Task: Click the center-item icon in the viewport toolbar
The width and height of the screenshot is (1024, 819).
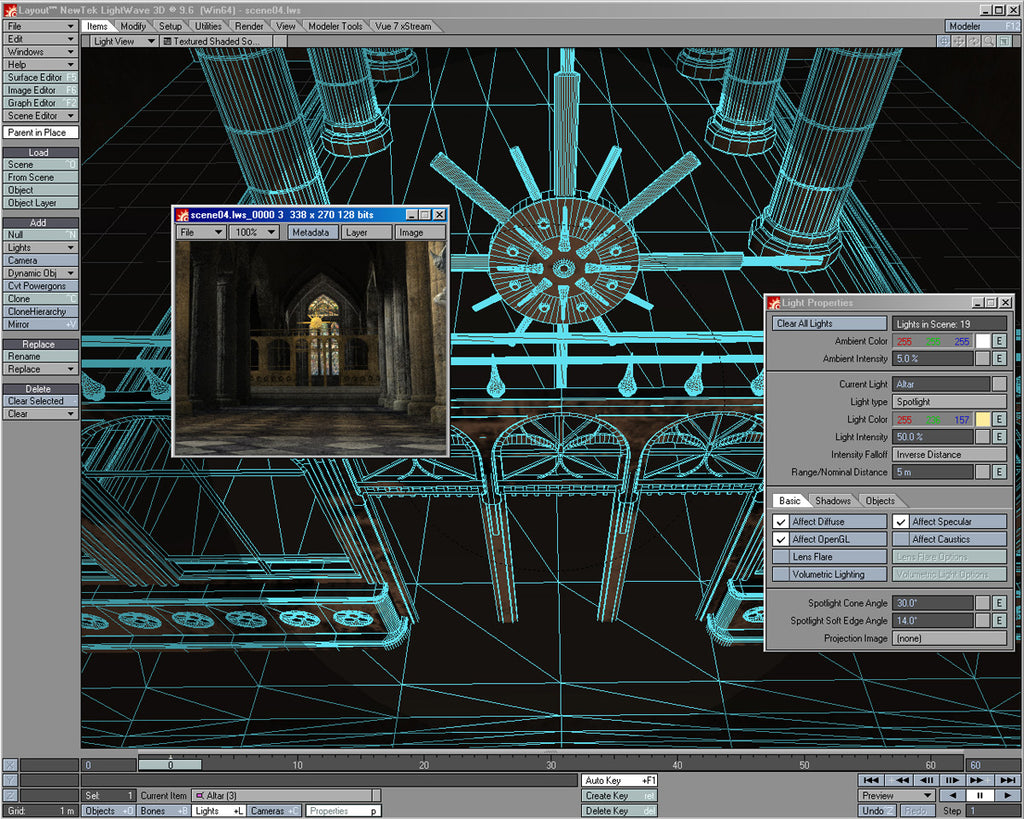Action: [943, 41]
